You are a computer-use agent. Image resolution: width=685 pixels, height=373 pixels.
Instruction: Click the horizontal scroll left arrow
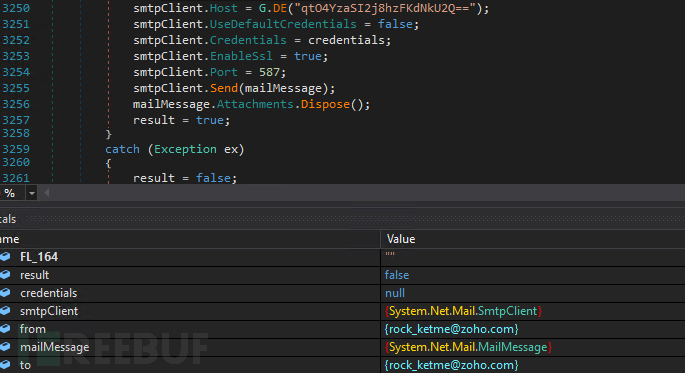click(46, 193)
